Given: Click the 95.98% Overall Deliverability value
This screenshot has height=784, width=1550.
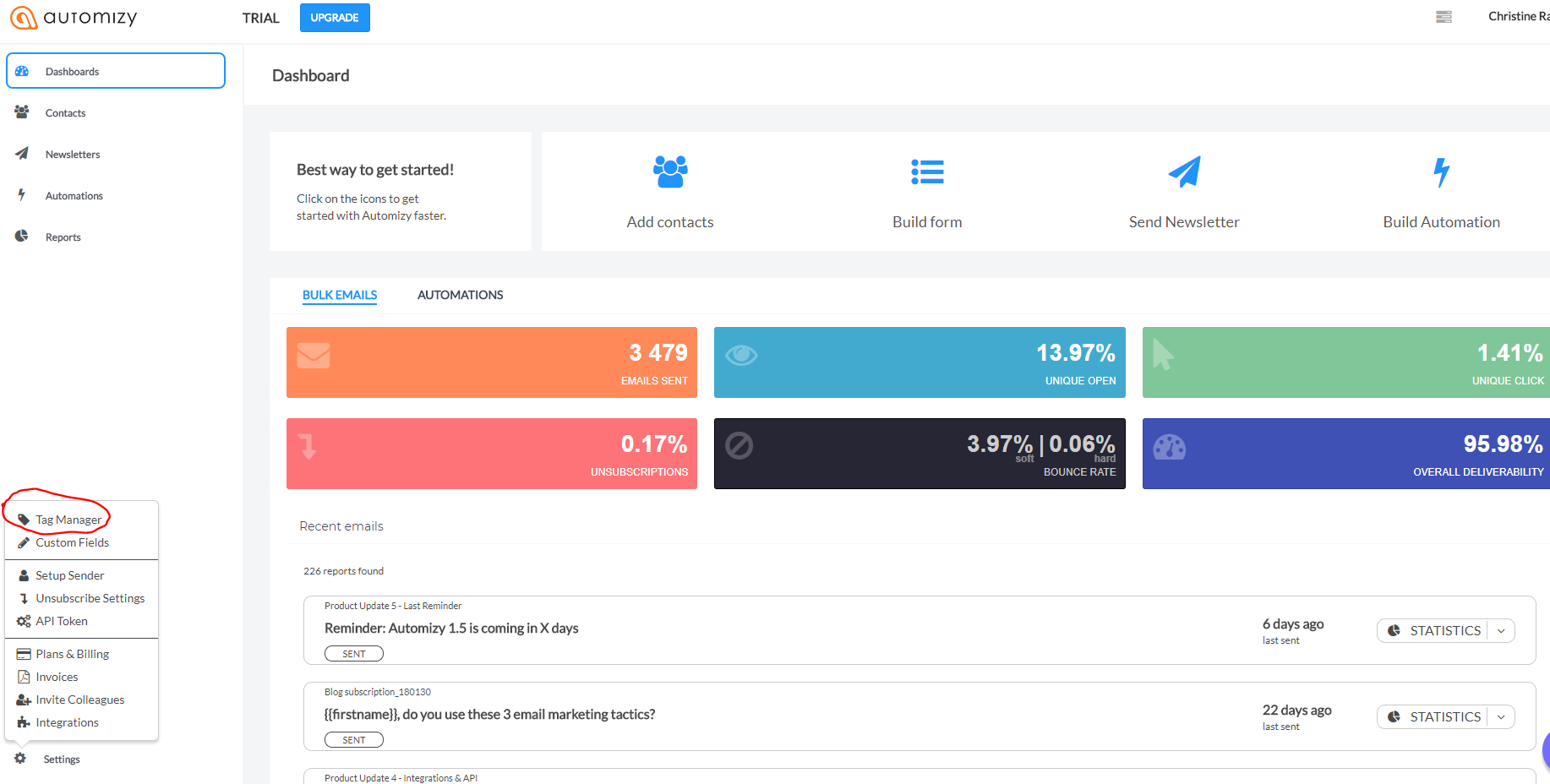Looking at the screenshot, I should (1503, 444).
